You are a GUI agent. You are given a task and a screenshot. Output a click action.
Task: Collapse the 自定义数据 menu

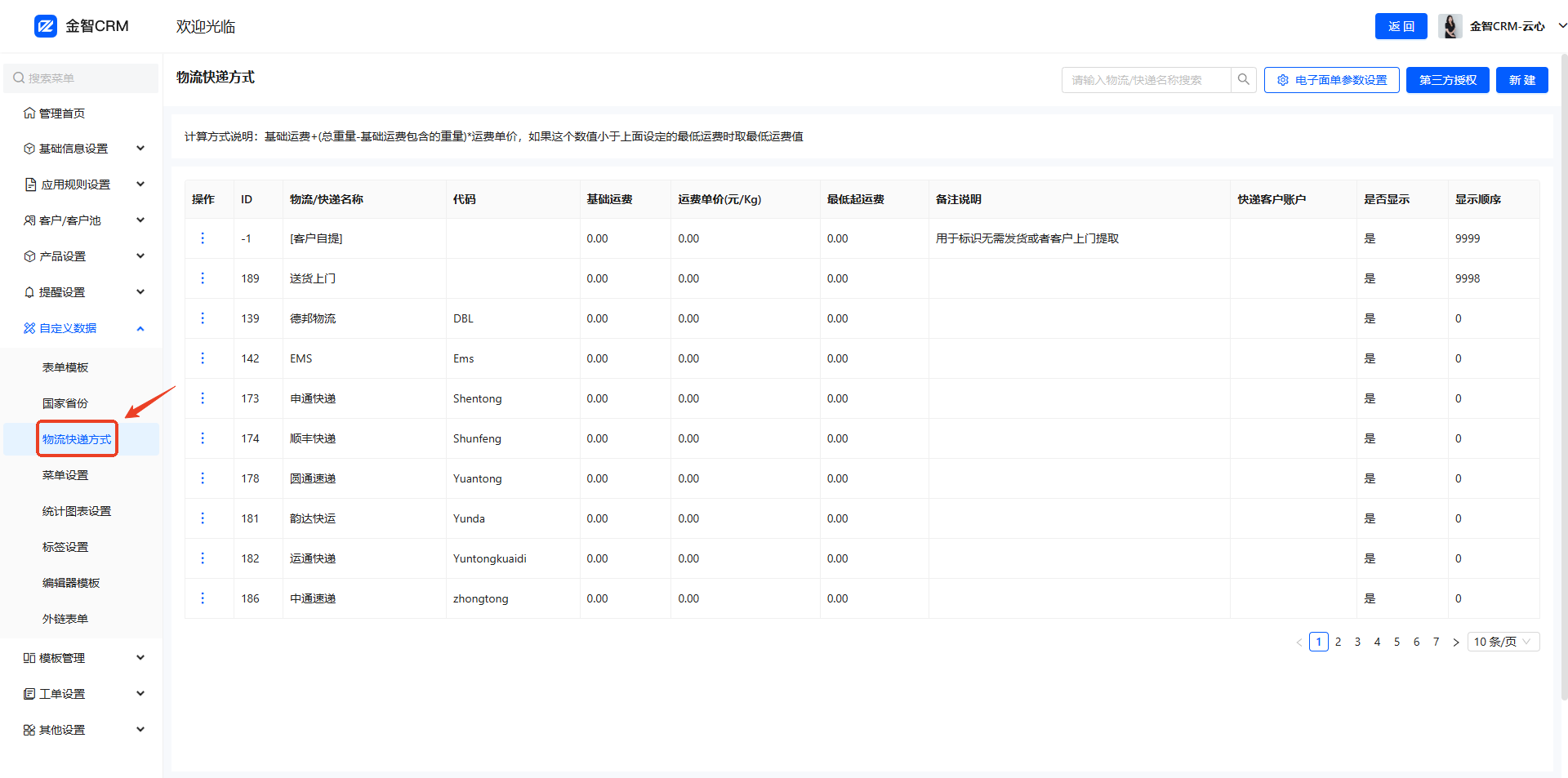pos(140,328)
